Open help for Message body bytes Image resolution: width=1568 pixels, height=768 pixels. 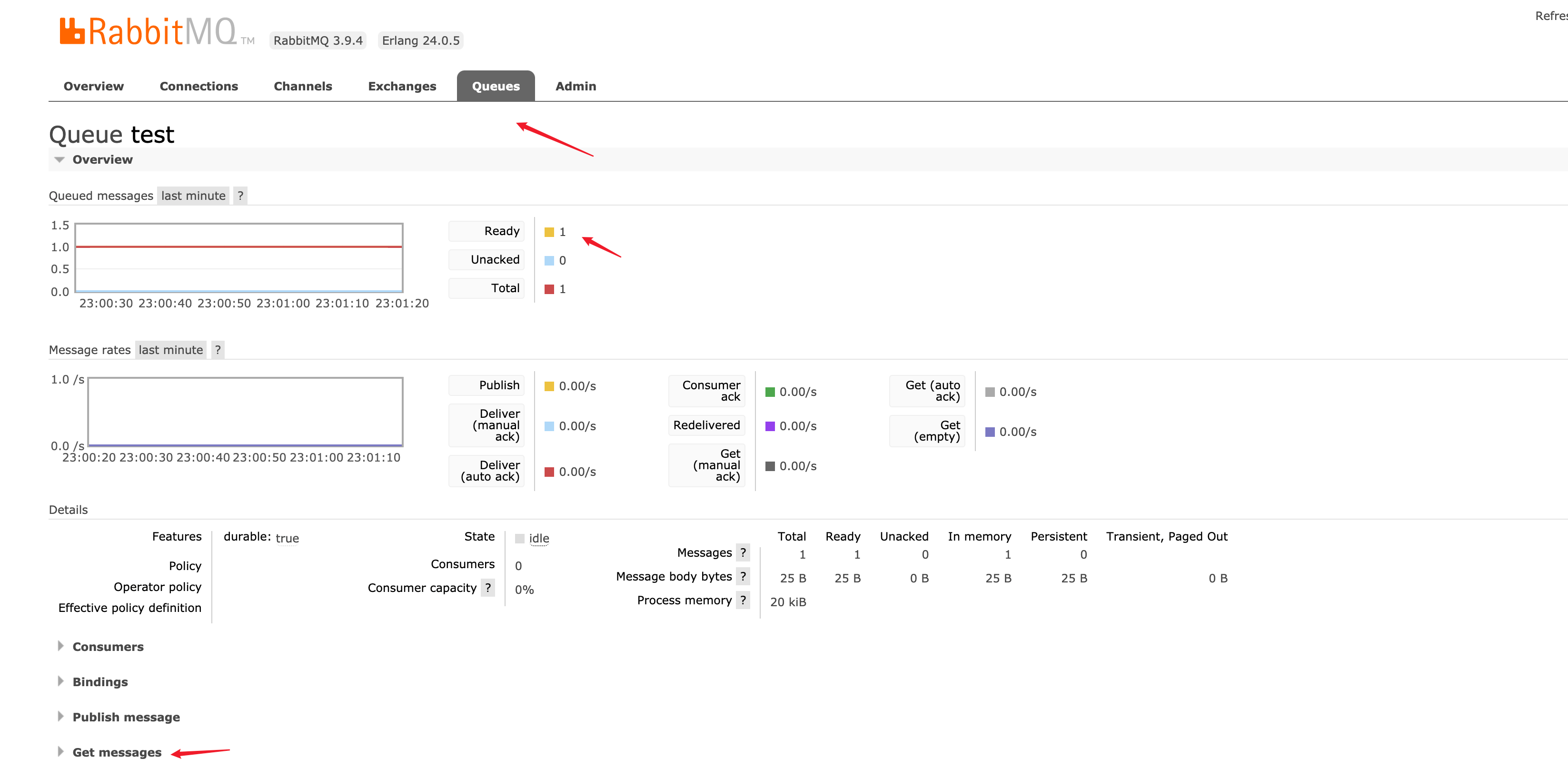point(743,576)
